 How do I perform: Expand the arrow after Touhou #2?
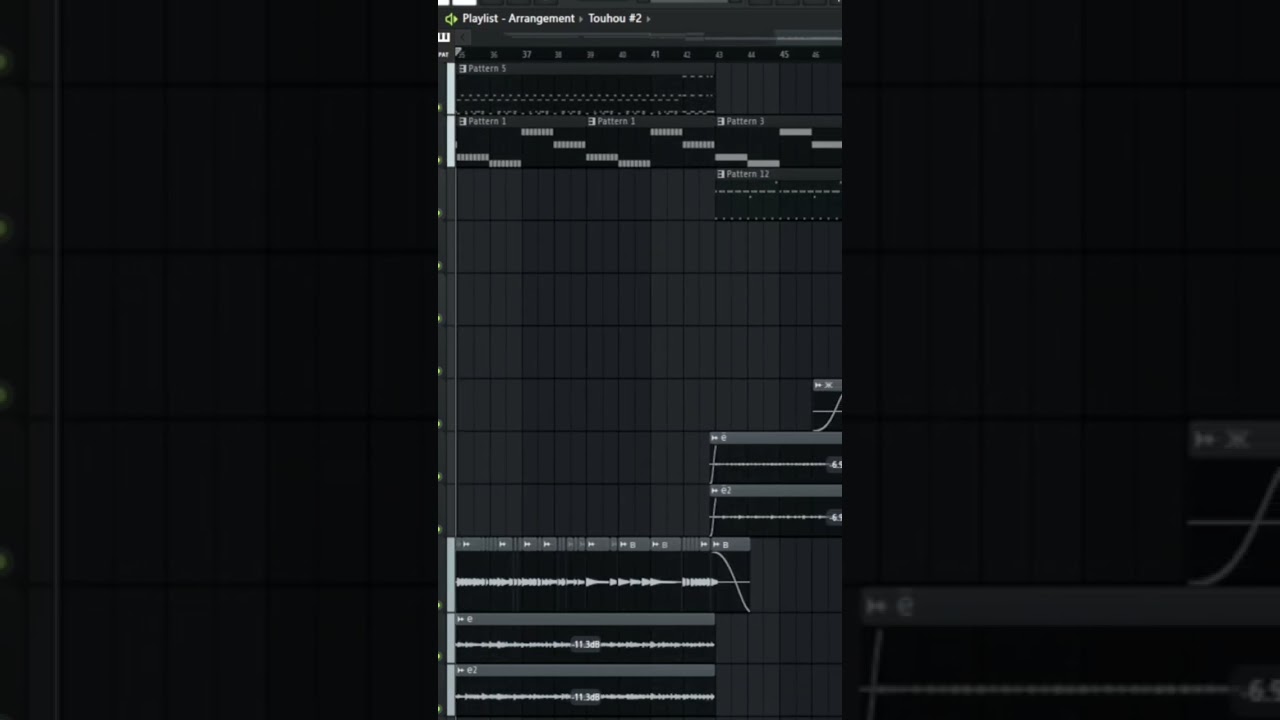648,19
